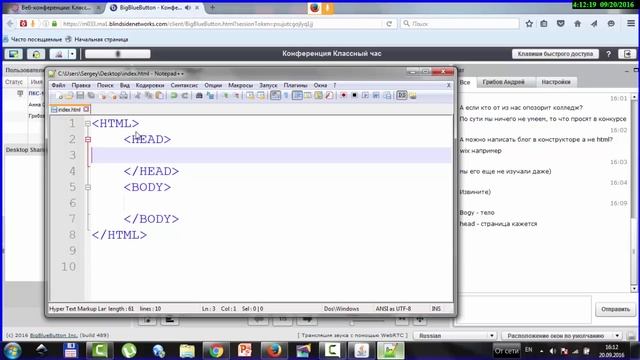Click the black Stop recording macro icon

[354, 96]
